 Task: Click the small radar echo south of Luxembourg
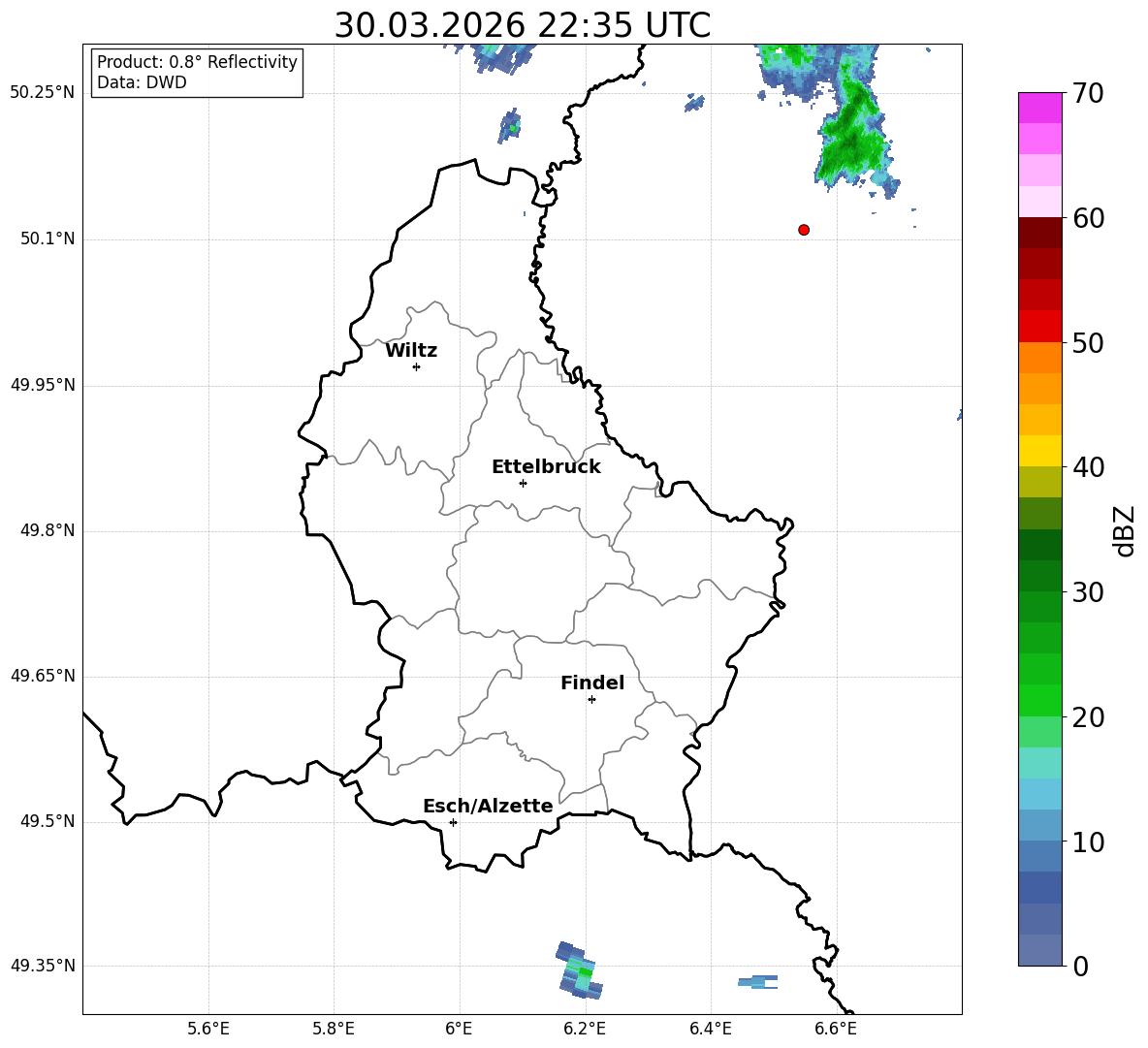coord(580,970)
